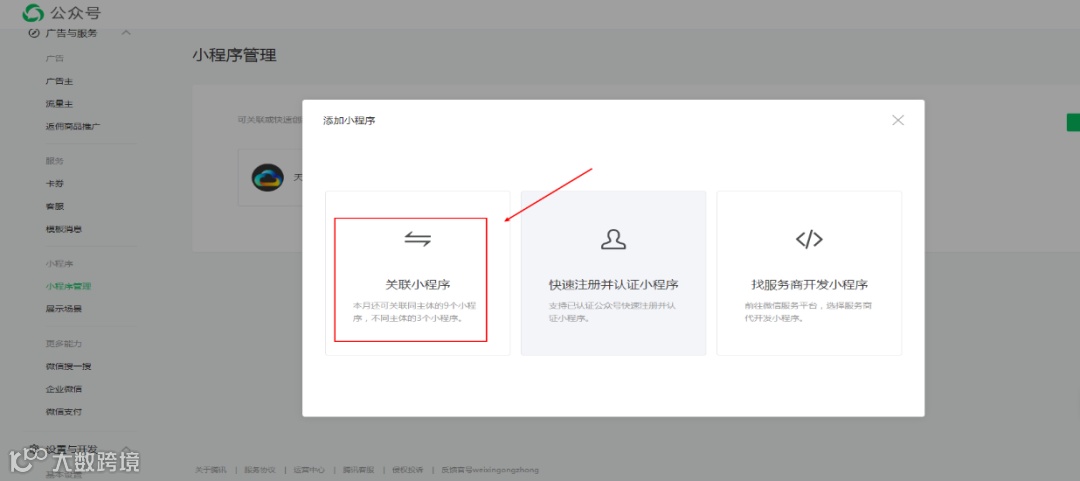Open 企业微信 in the sidebar
This screenshot has width=1080, height=481.
64,389
